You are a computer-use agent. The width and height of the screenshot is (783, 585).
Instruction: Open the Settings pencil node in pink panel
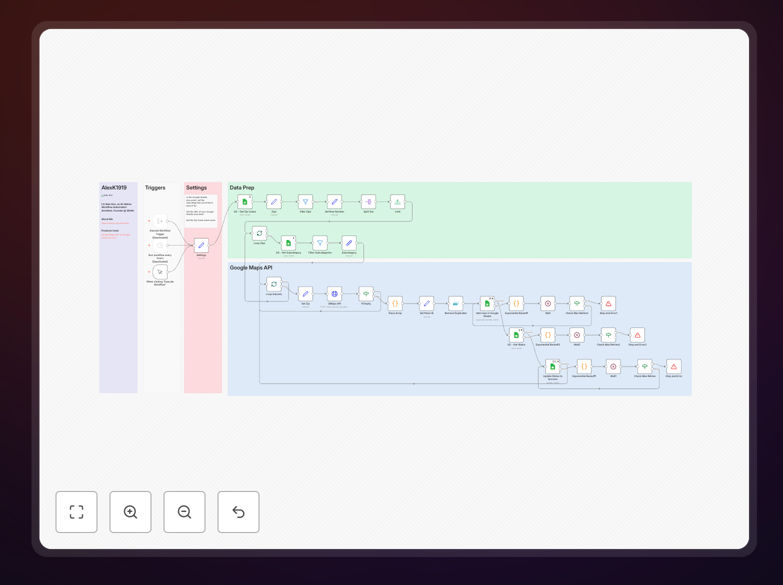point(201,245)
